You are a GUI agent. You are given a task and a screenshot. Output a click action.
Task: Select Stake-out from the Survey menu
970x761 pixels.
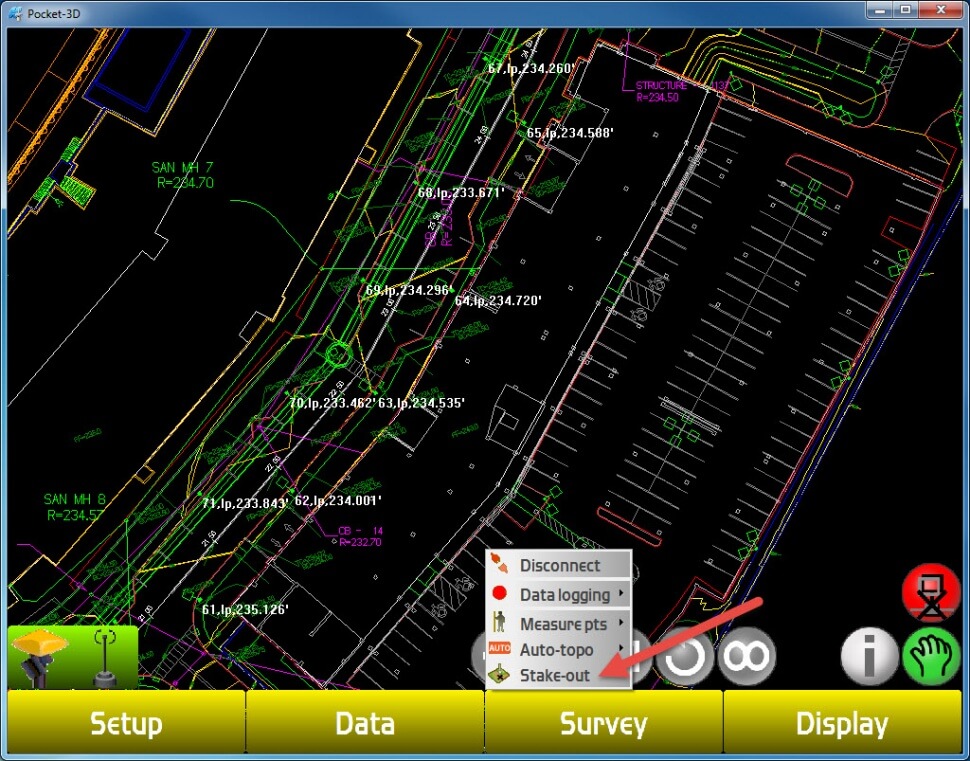pos(556,675)
